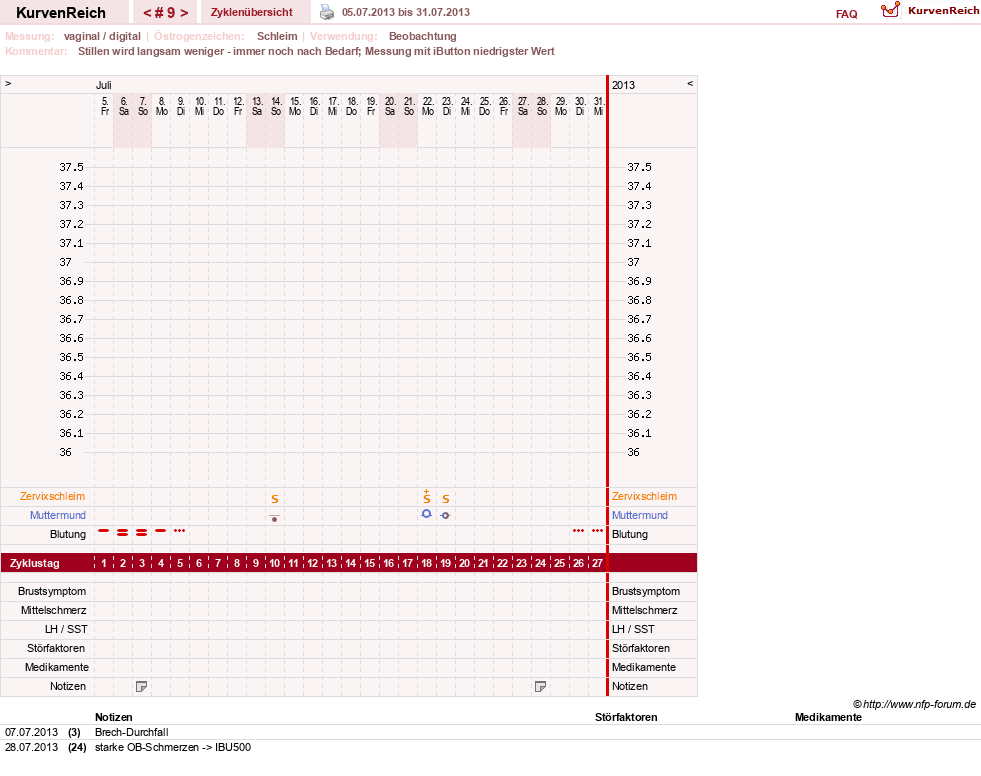Click the cervical mucus S symbol on day 10
This screenshot has height=776, width=981.
(275, 499)
